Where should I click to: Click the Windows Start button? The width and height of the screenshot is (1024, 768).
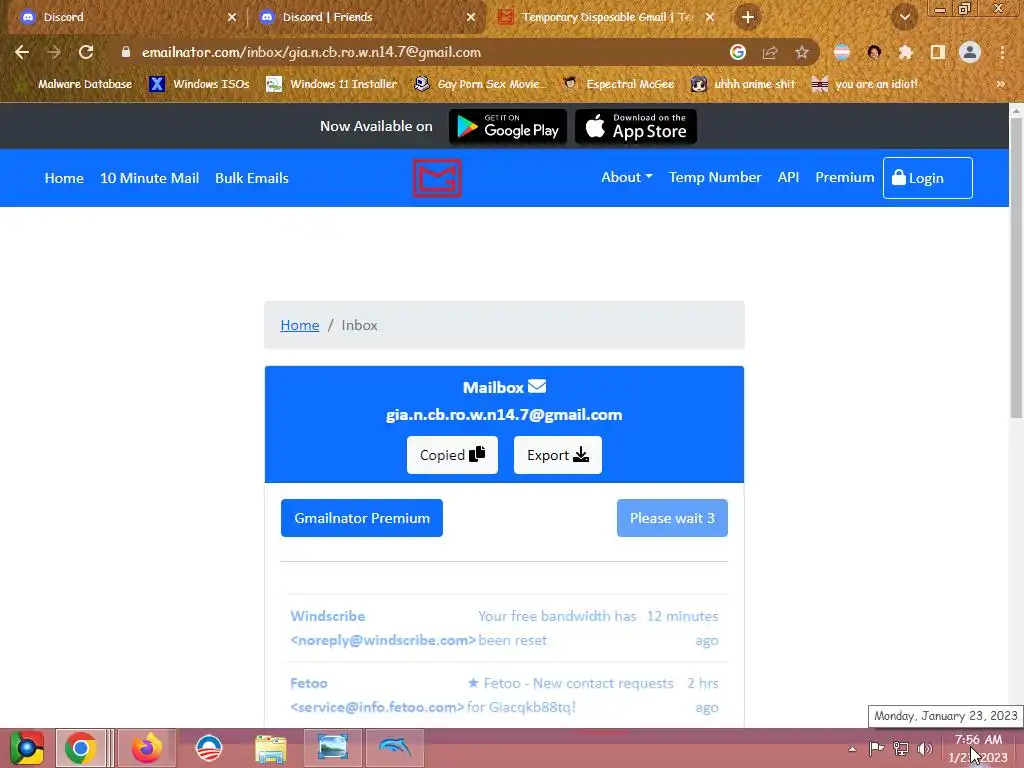27,748
